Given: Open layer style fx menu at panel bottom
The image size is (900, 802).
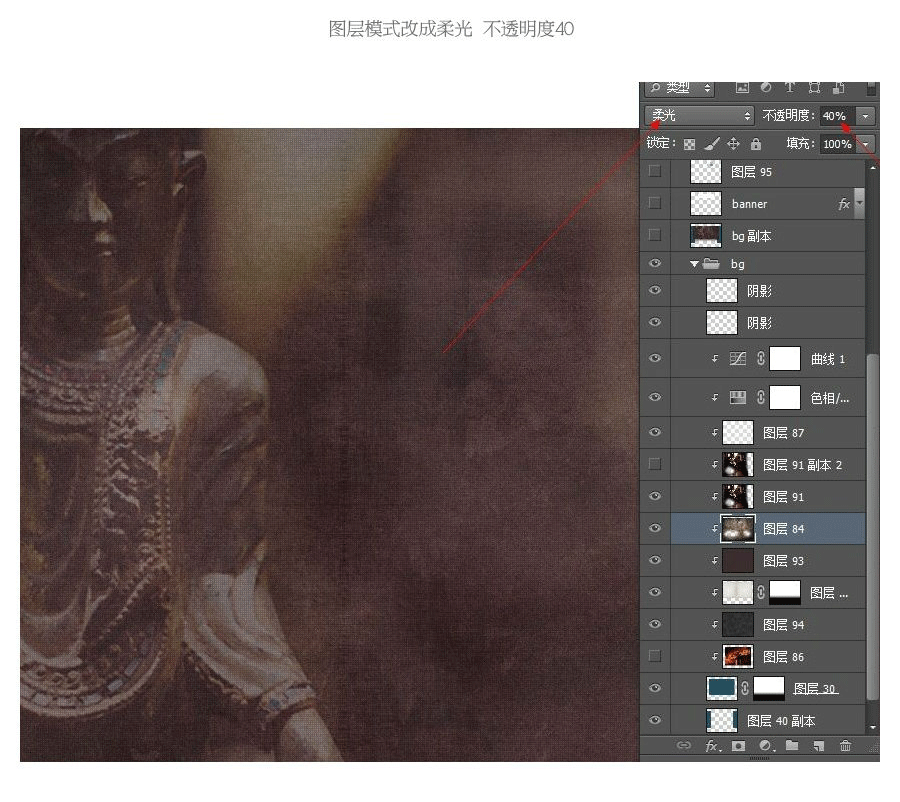Looking at the screenshot, I should pyautogui.click(x=712, y=745).
